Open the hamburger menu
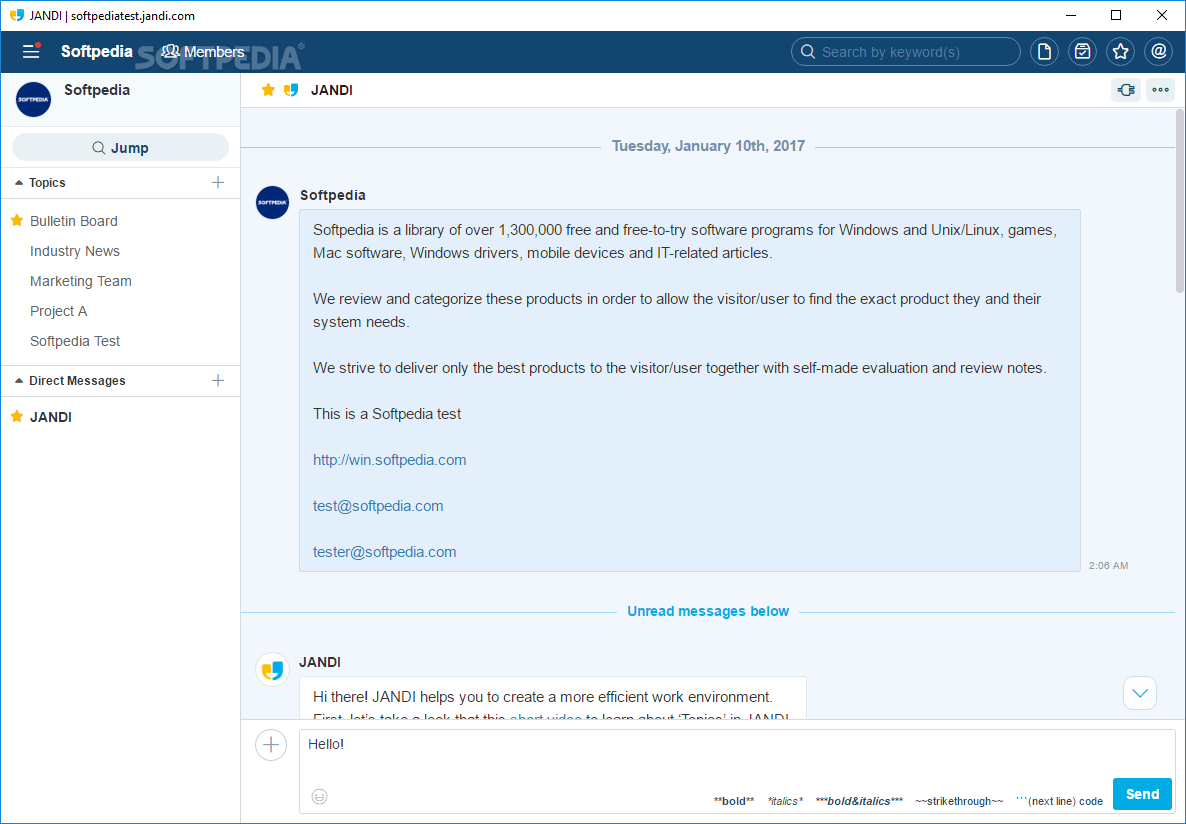Image resolution: width=1186 pixels, height=824 pixels. (x=31, y=51)
